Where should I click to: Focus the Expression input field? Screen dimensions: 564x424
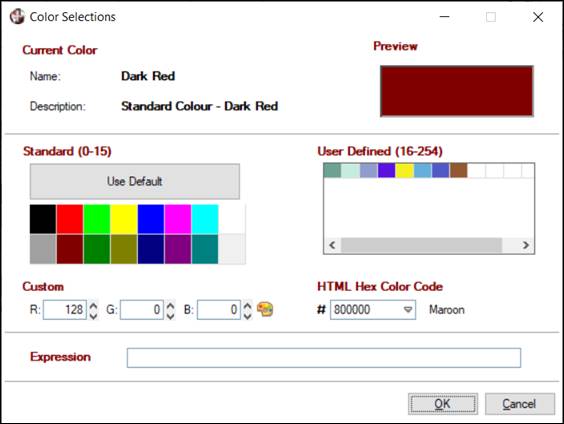tap(324, 358)
